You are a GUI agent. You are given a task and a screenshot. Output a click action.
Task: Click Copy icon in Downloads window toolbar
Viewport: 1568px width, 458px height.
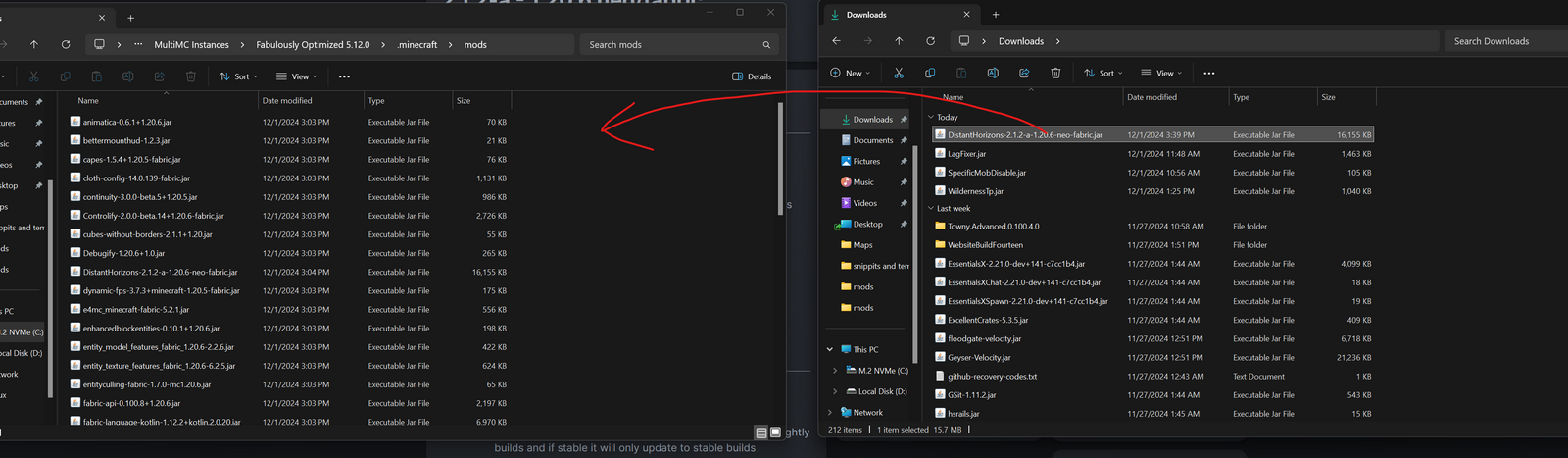(930, 73)
